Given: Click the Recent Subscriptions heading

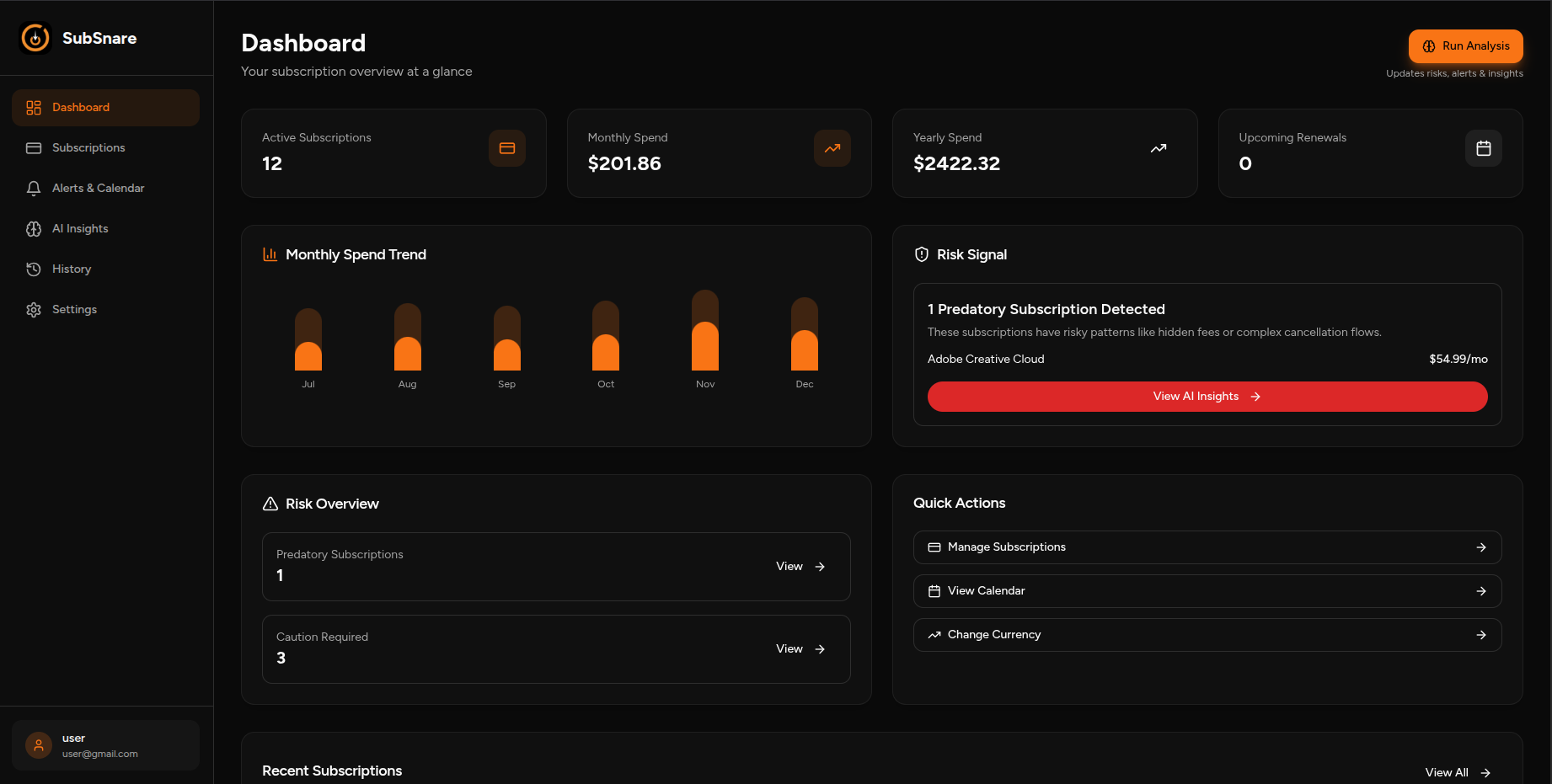Looking at the screenshot, I should pyautogui.click(x=332, y=771).
